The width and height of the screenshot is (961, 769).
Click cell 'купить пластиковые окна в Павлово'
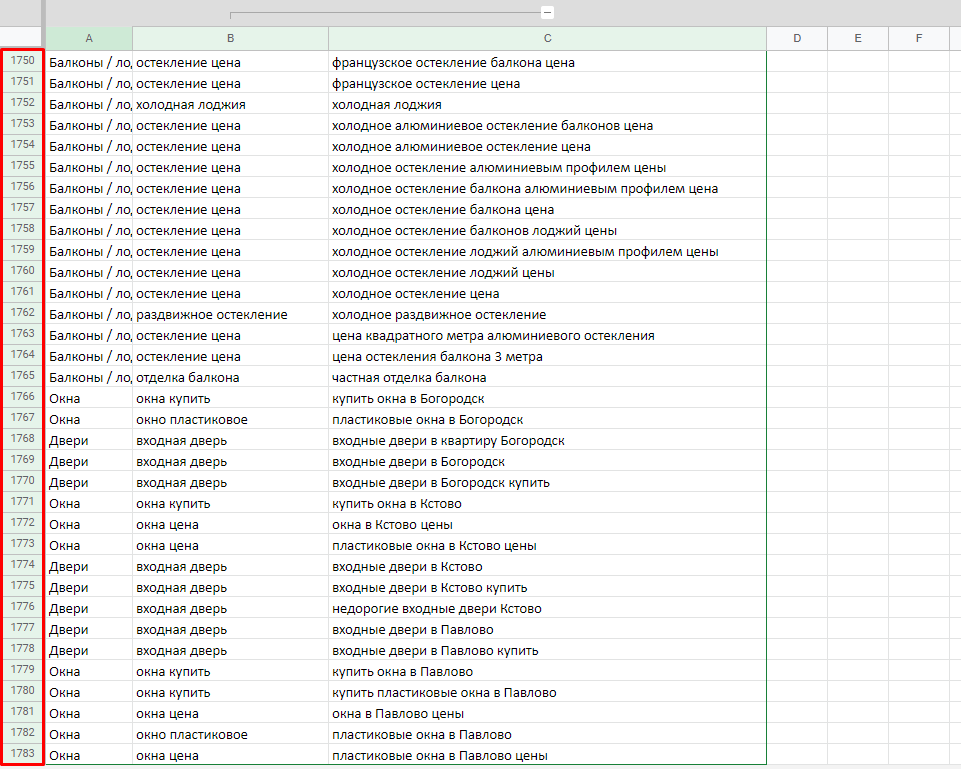click(x=547, y=693)
